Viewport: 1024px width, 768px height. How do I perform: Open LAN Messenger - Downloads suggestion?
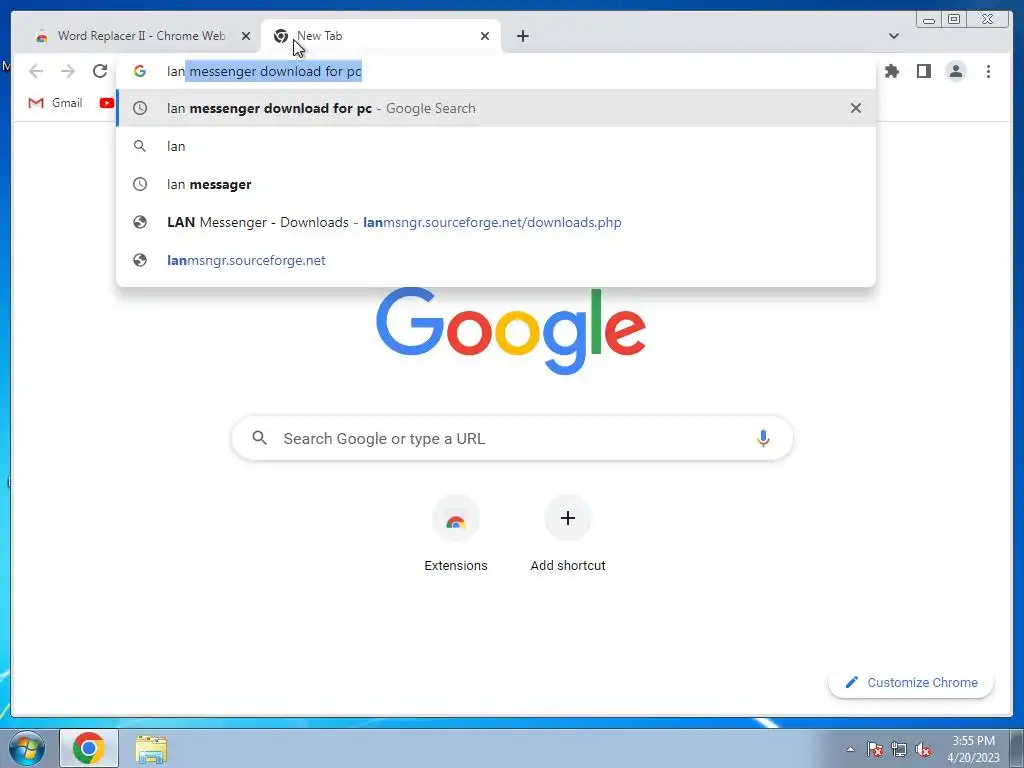496,222
